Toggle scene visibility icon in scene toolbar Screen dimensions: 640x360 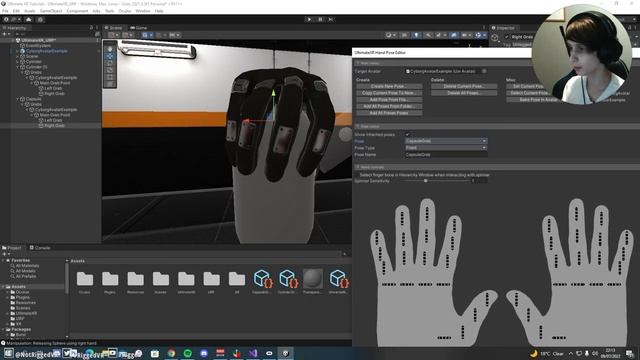[454, 35]
